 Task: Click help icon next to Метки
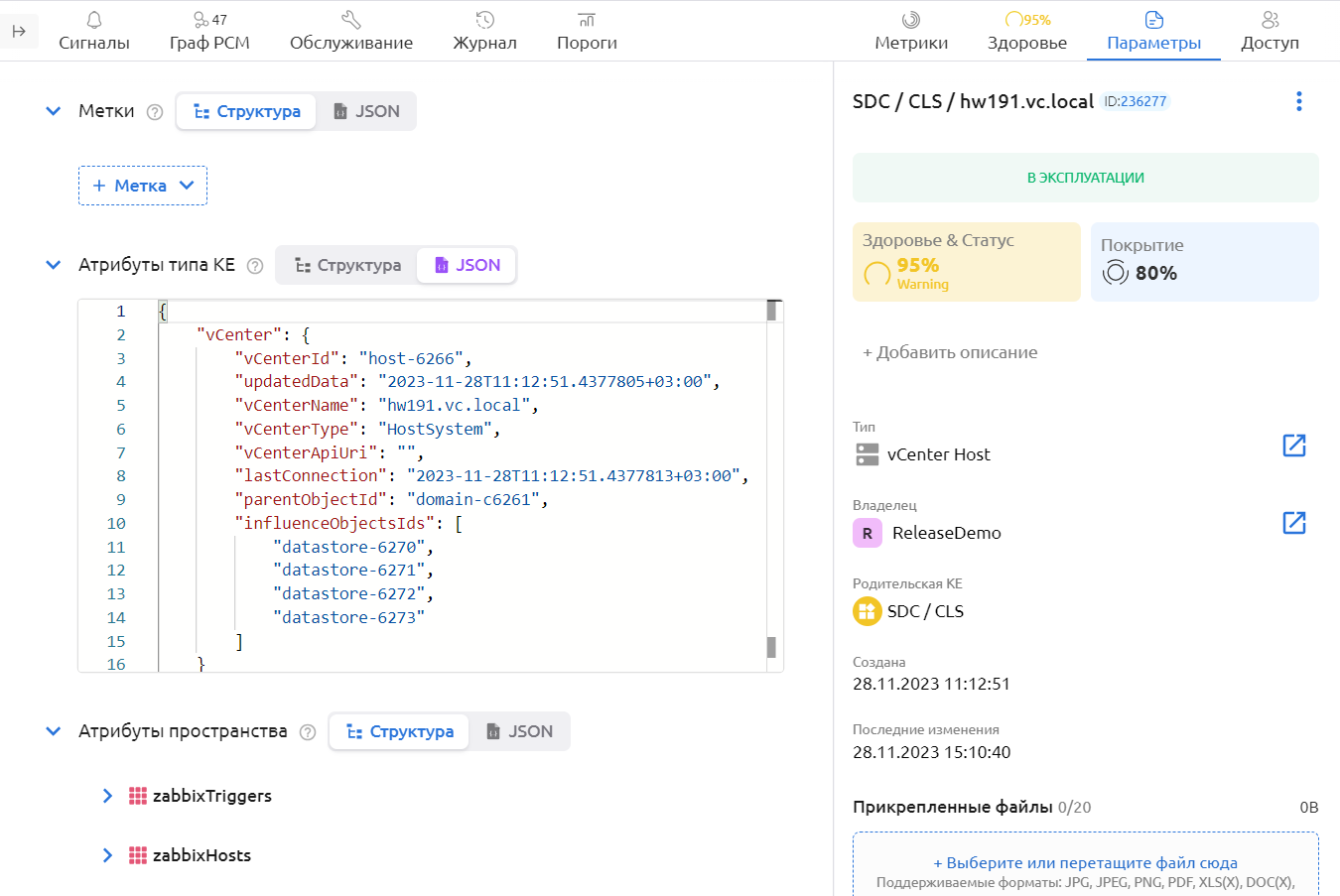pyautogui.click(x=155, y=112)
